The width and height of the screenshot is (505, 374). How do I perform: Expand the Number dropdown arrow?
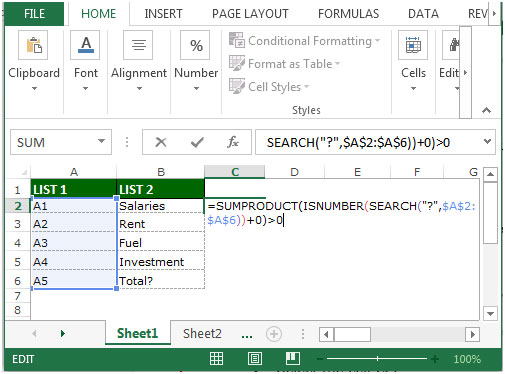(196, 88)
